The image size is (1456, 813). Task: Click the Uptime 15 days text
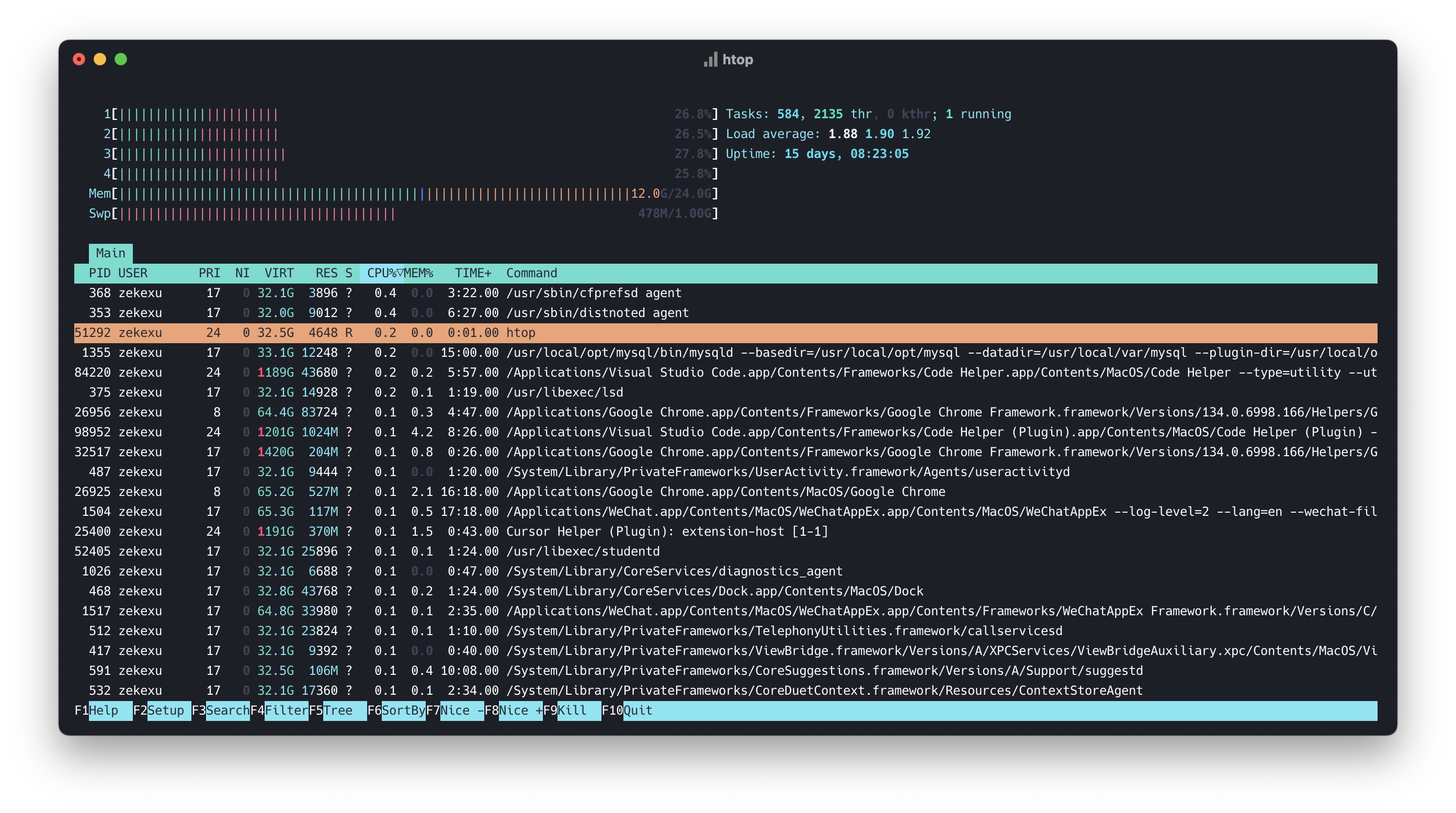coord(817,153)
